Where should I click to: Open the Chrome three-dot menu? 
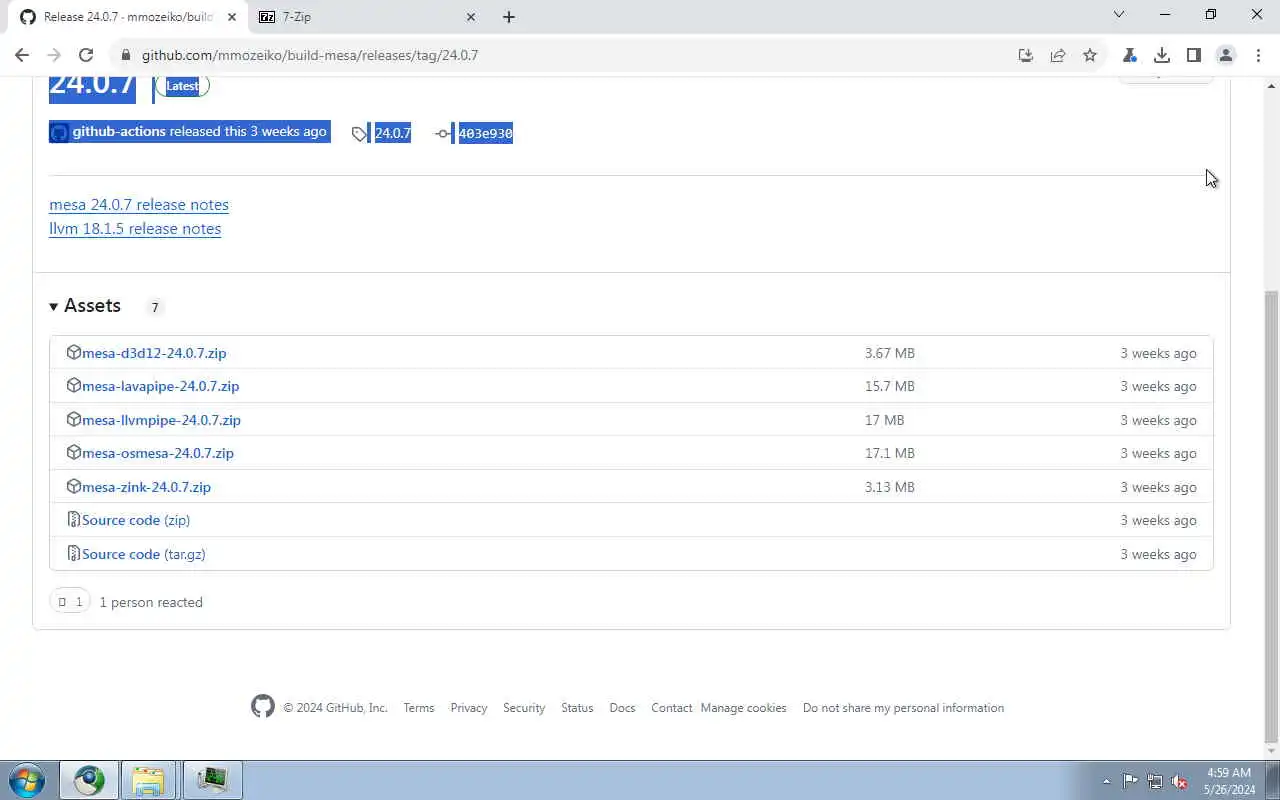coord(1258,55)
